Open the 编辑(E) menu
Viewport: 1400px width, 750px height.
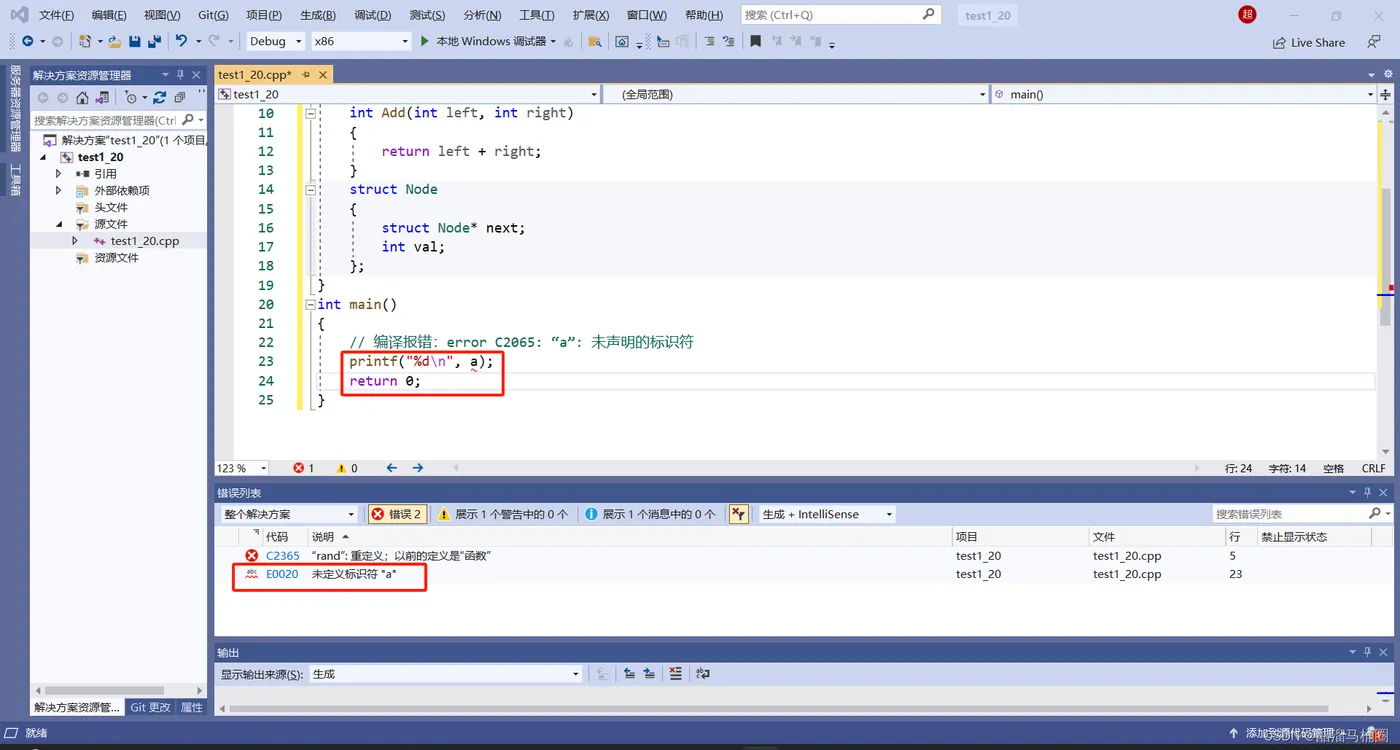tap(108, 15)
